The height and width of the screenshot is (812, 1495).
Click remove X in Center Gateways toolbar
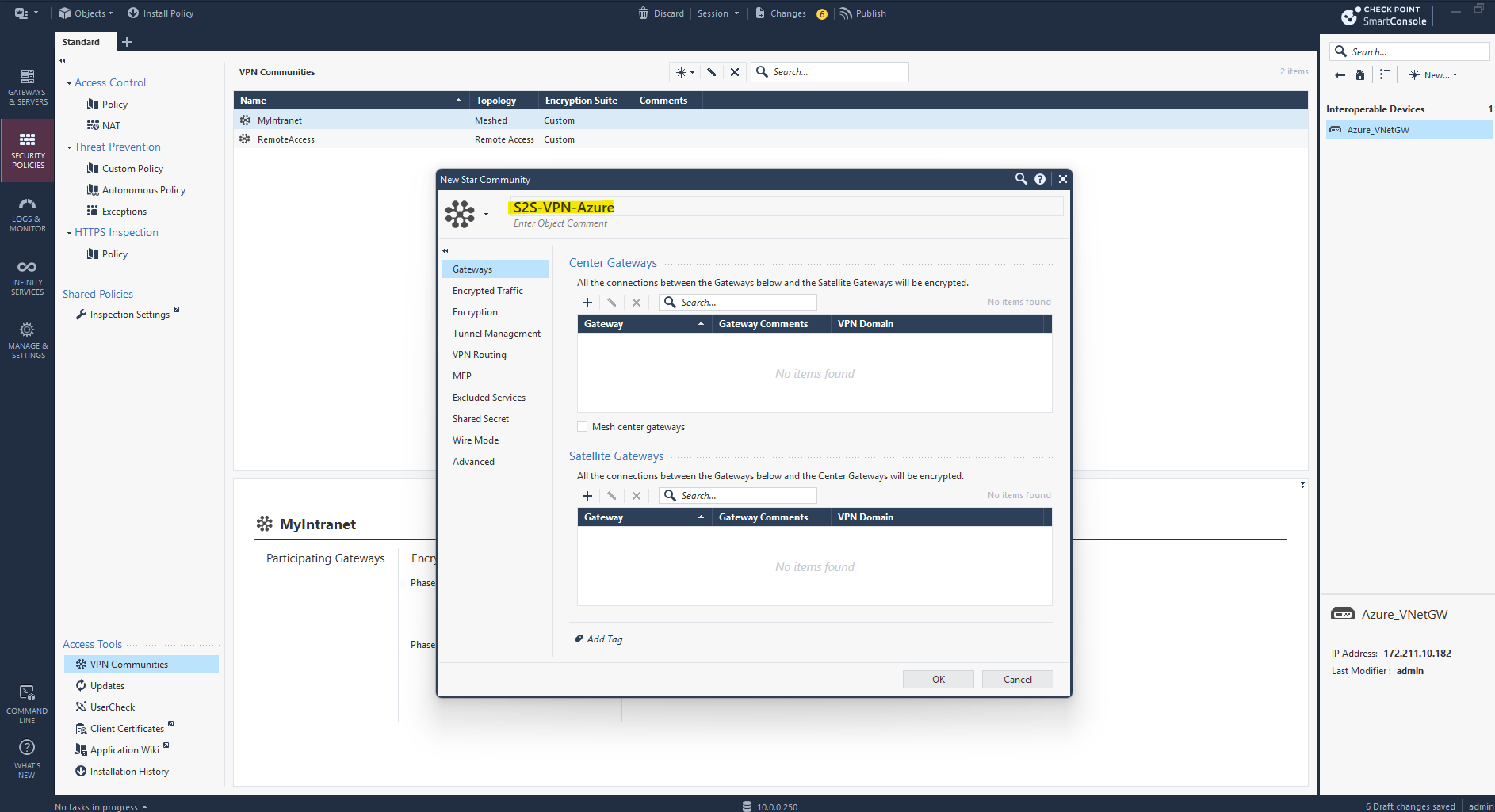click(x=637, y=303)
